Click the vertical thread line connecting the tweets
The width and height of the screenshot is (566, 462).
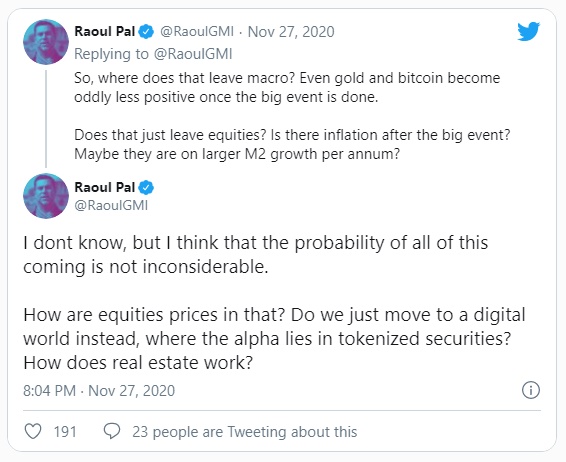[46, 119]
